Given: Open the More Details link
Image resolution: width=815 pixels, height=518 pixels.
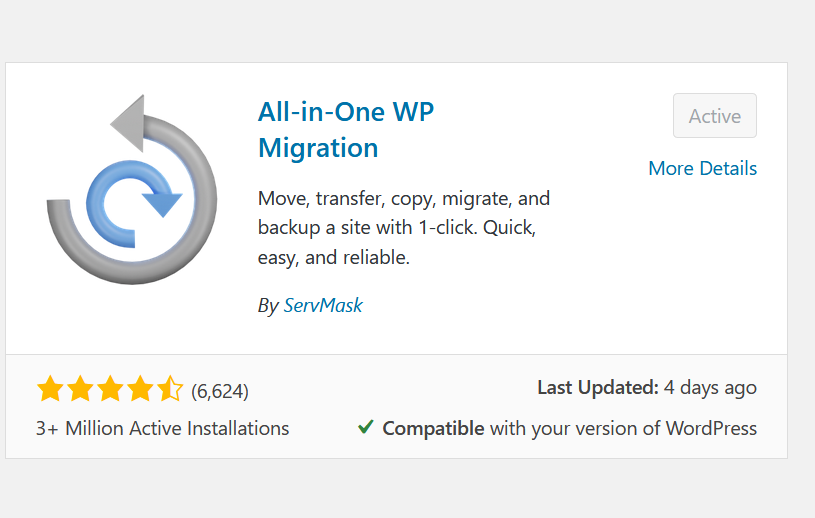Looking at the screenshot, I should (703, 168).
